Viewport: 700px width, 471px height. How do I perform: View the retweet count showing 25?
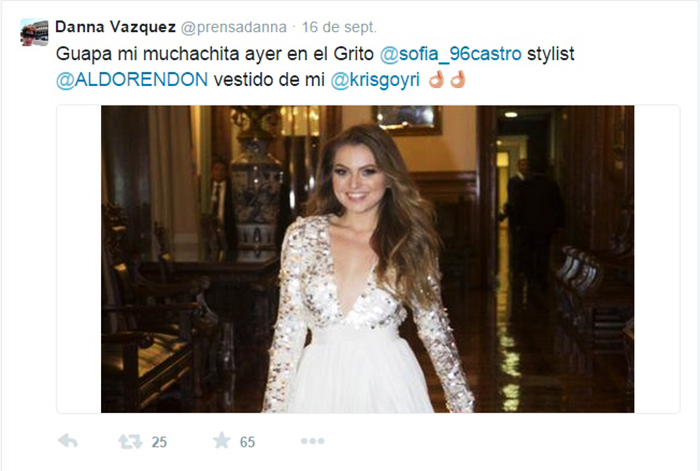pyautogui.click(x=159, y=442)
